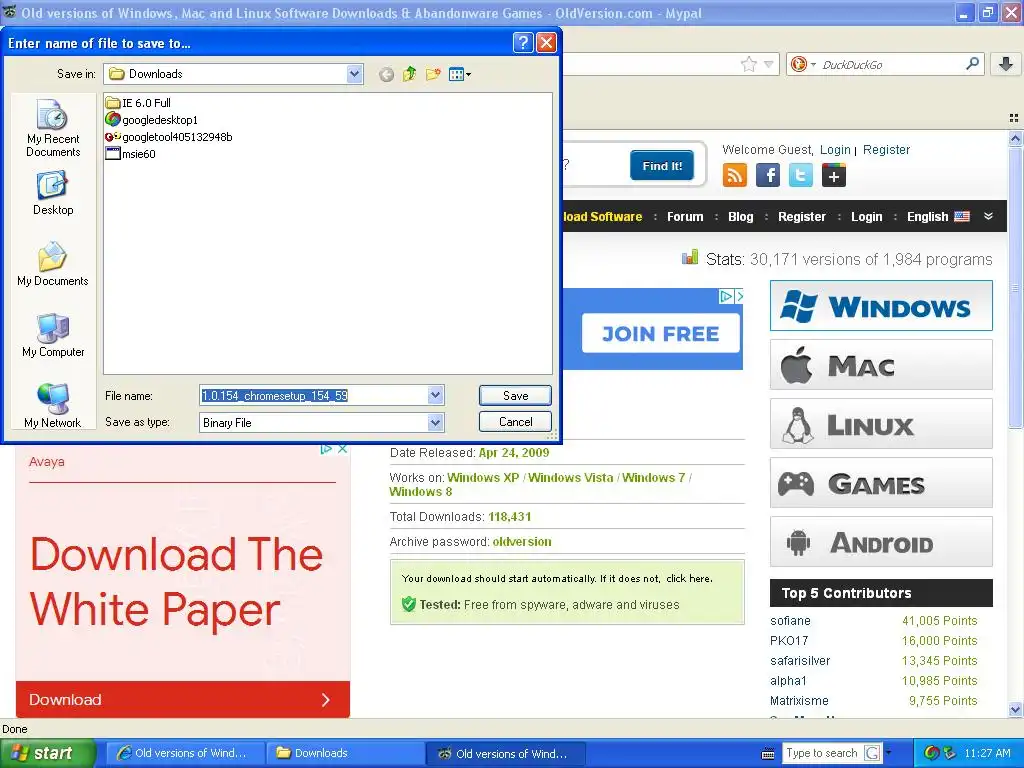Open the Windows category button
The height and width of the screenshot is (768, 1024).
point(881,306)
